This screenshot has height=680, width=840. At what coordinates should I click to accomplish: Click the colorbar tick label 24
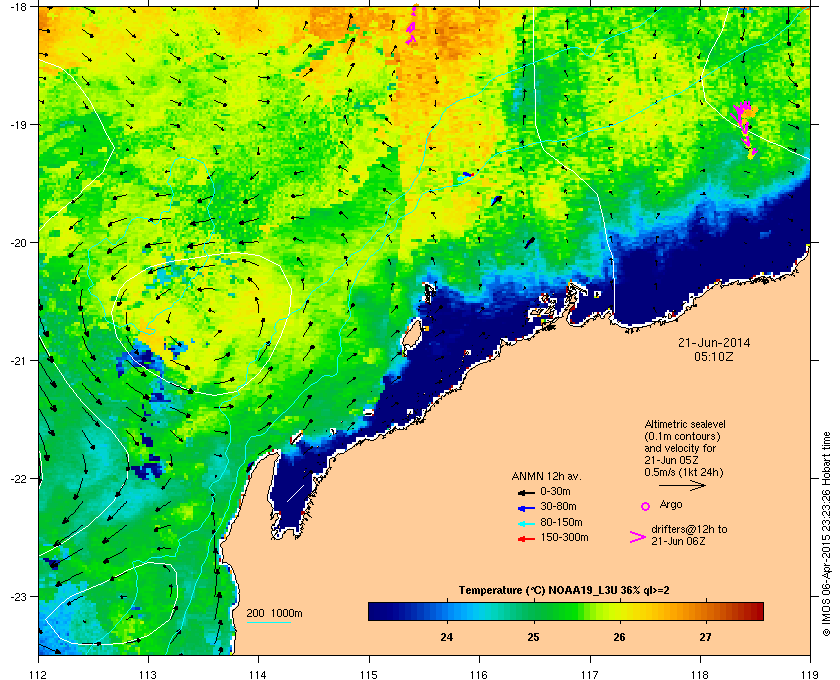446,637
